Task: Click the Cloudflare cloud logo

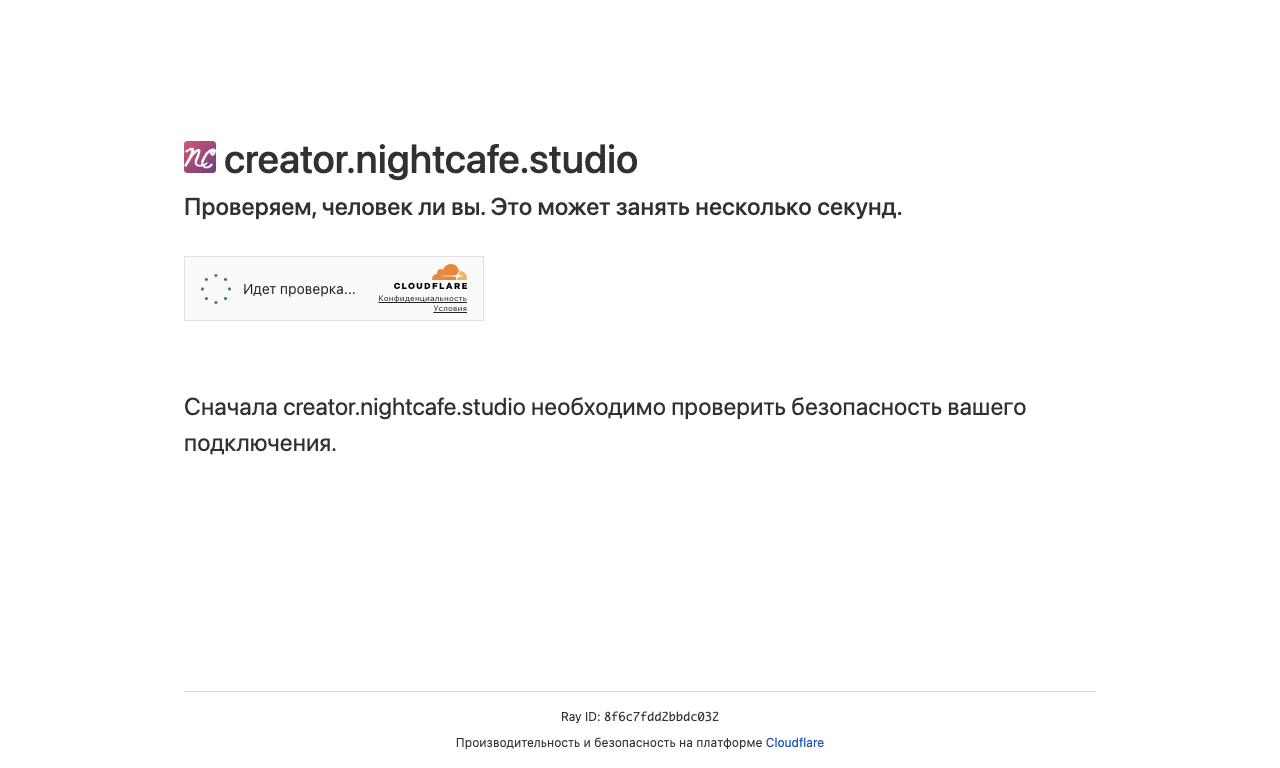Action: [431, 277]
